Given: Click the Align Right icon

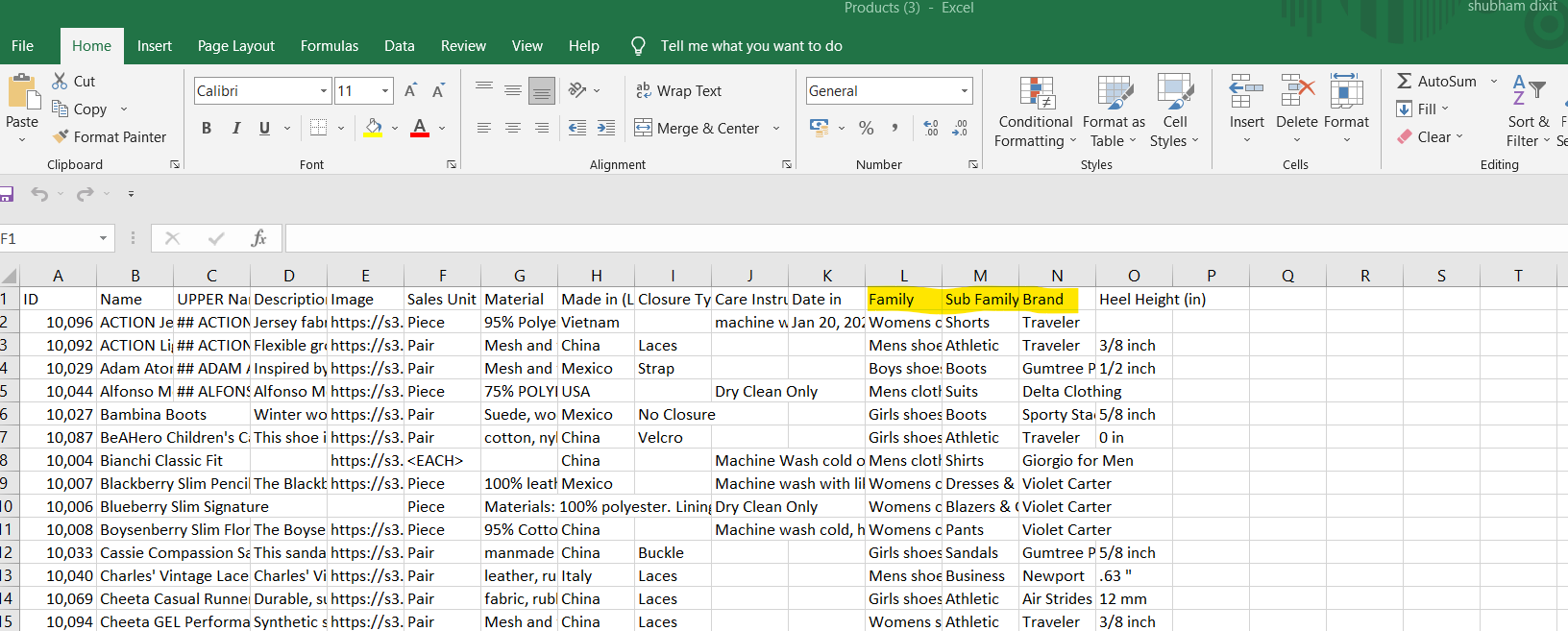Looking at the screenshot, I should click(x=542, y=128).
